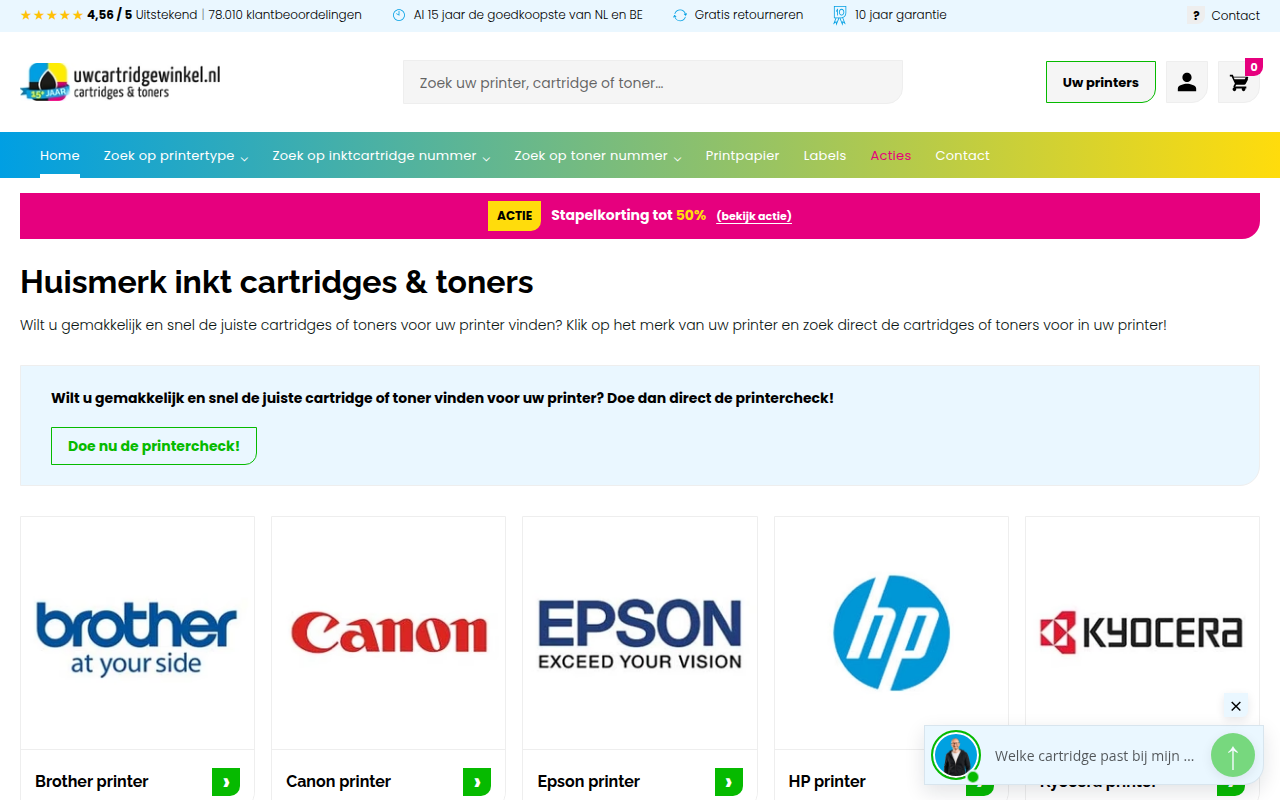The image size is (1280, 800).
Task: Expand Zoek op inktcartridge nummer menu
Action: (381, 155)
